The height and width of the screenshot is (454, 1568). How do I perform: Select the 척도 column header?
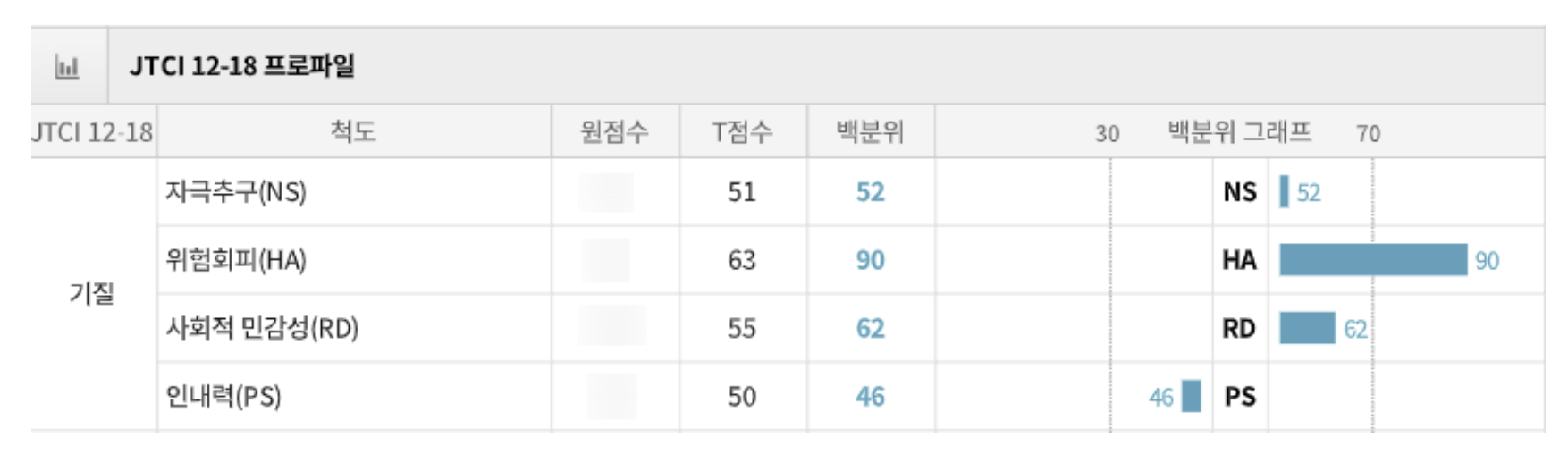click(x=353, y=132)
